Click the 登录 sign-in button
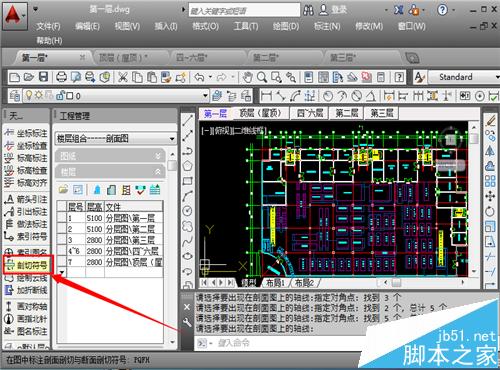Screen dimensions: 500x370 (x=334, y=10)
